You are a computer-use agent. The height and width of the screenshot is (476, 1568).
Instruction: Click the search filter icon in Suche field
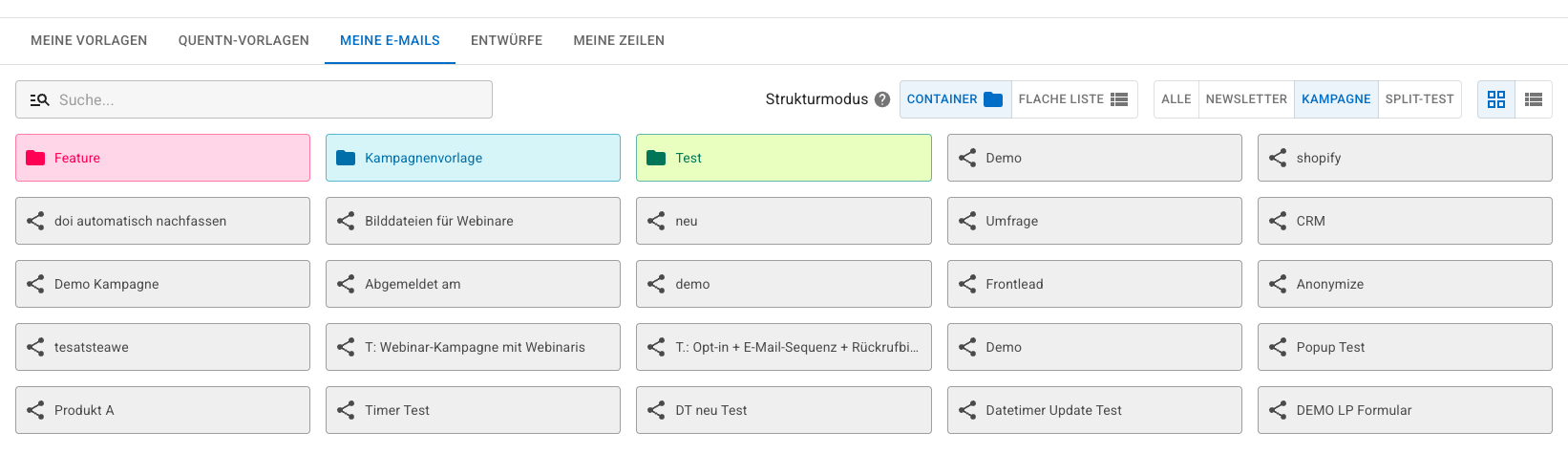coord(39,99)
